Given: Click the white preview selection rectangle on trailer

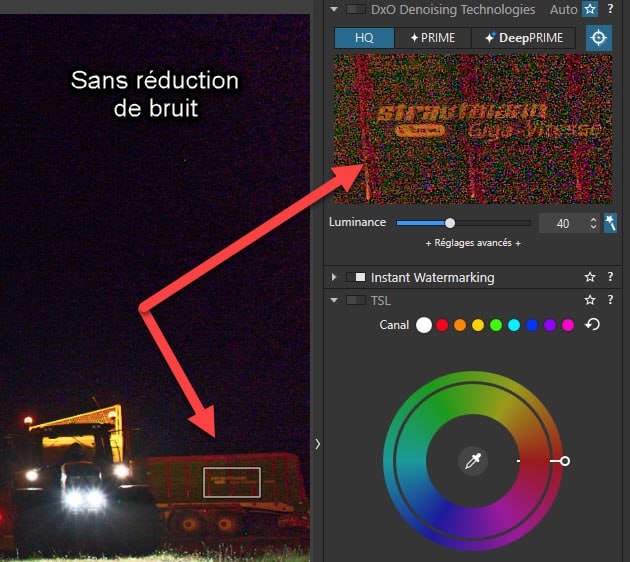Looking at the screenshot, I should pyautogui.click(x=232, y=482).
